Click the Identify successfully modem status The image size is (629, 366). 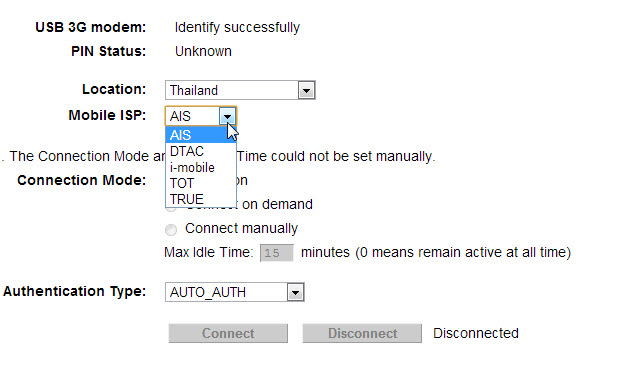[x=237, y=27]
